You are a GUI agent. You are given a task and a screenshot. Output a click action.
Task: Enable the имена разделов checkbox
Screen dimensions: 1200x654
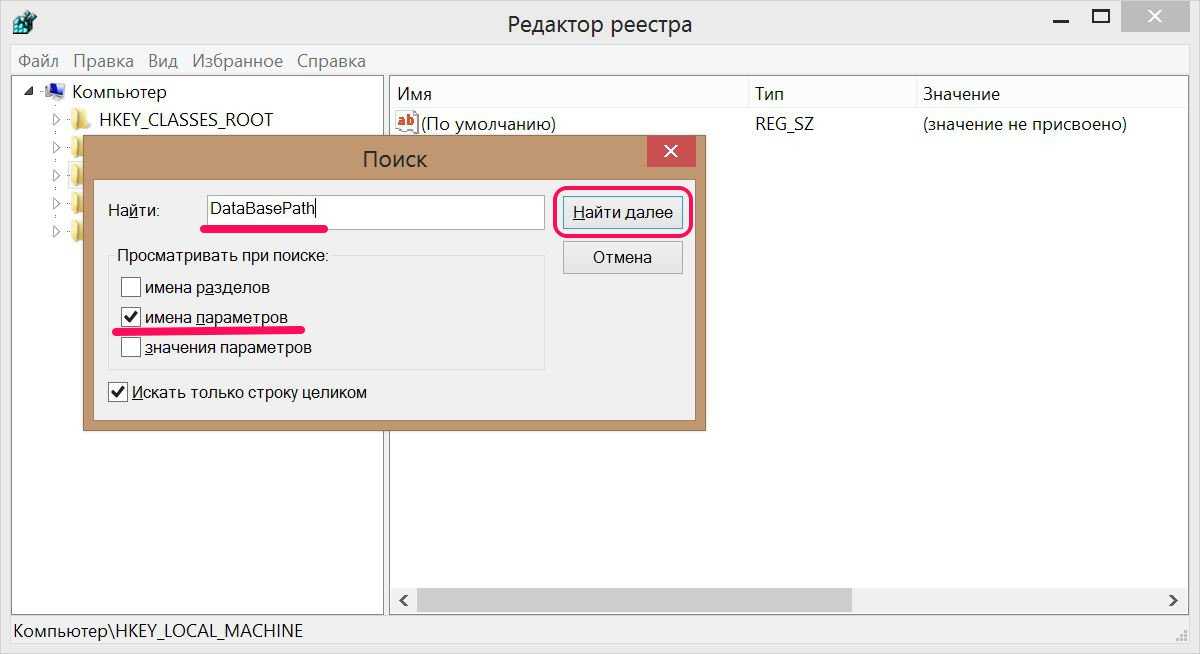(131, 288)
